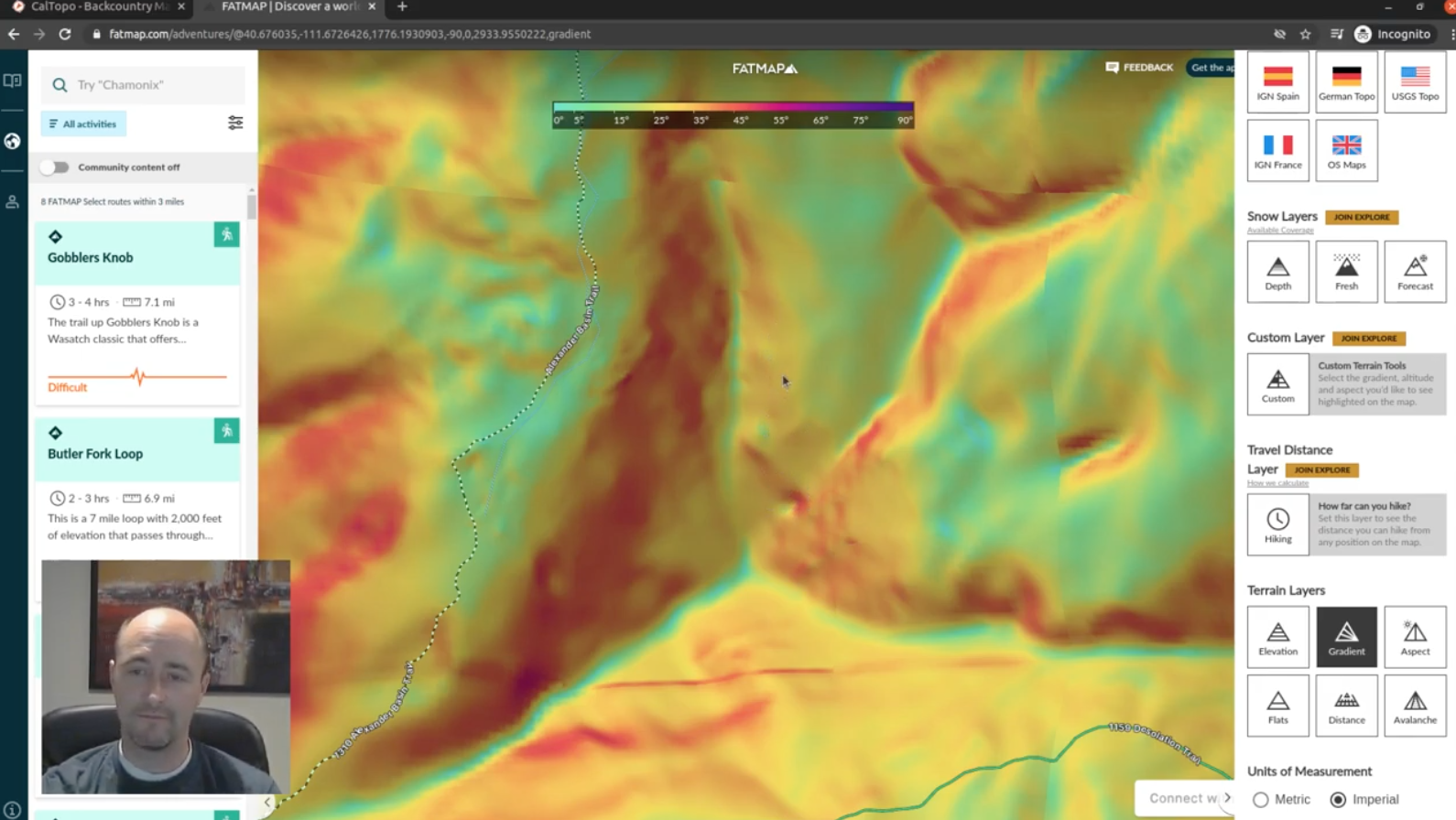Click Custom Layer JOIN EXPLORE badge
This screenshot has width=1456, height=820.
tap(1369, 338)
